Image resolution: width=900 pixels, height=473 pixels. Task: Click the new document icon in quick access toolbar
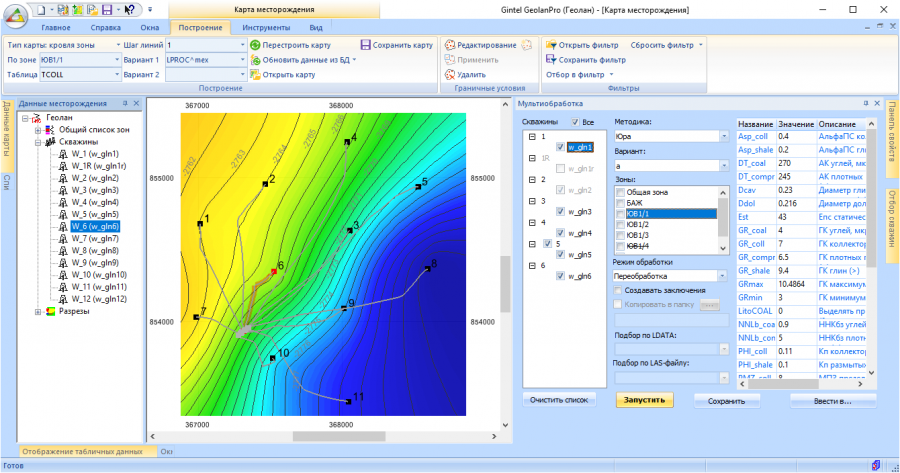41,10
